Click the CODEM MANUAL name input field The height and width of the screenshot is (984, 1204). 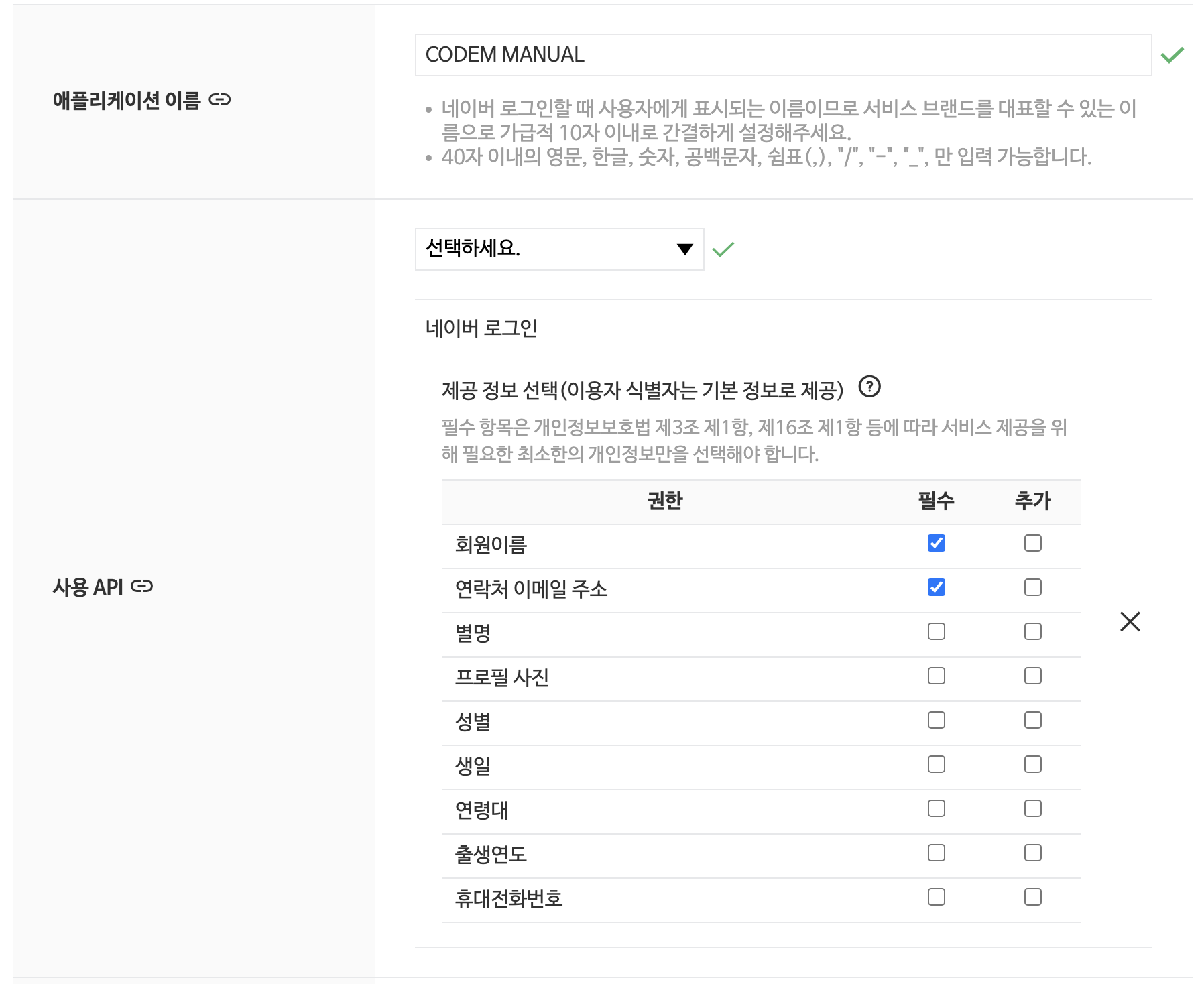tap(783, 55)
